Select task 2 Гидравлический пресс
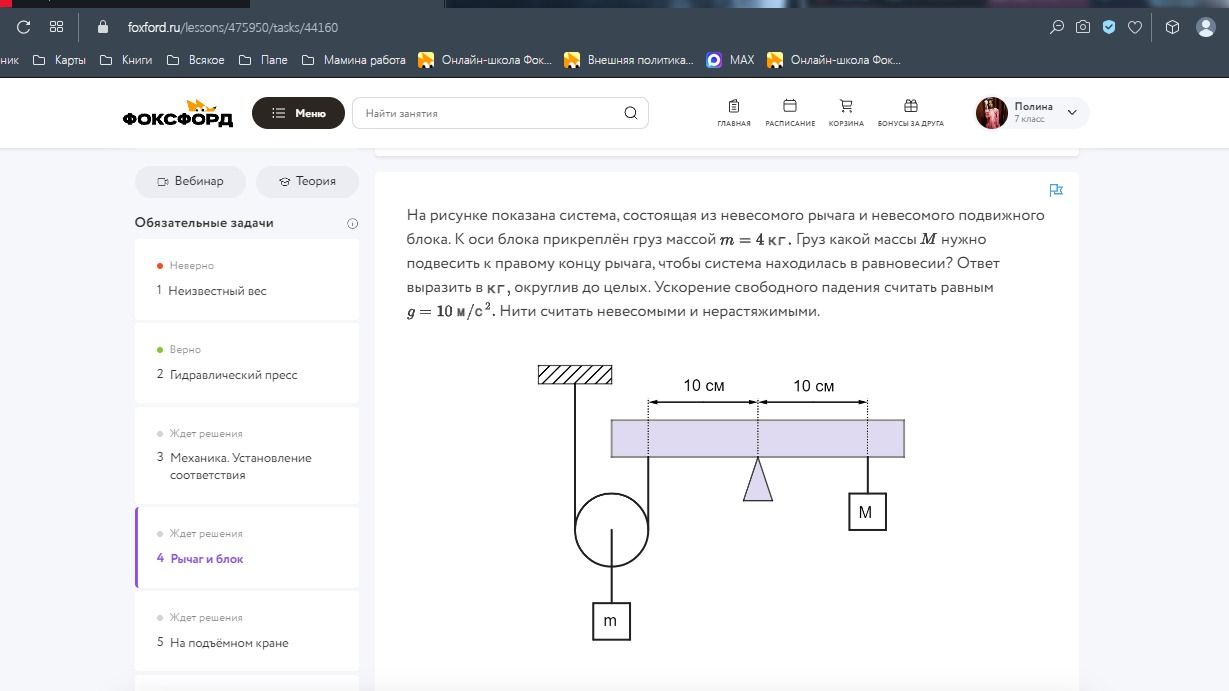 [x=247, y=363]
